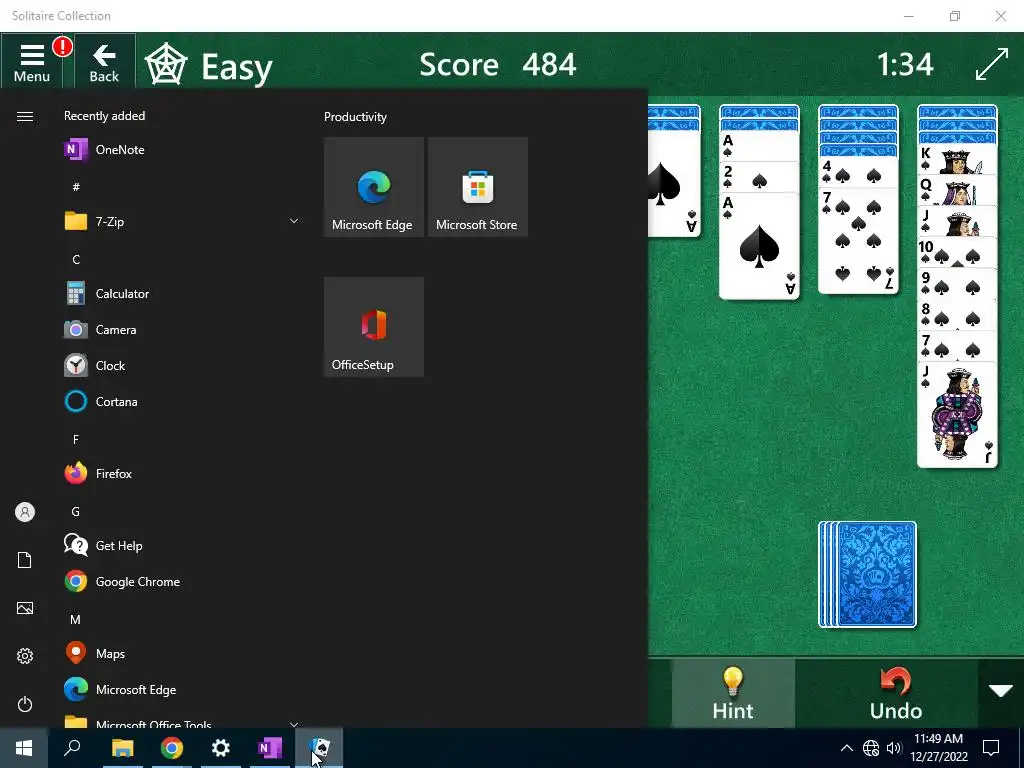Open the volume control tray icon

(894, 748)
